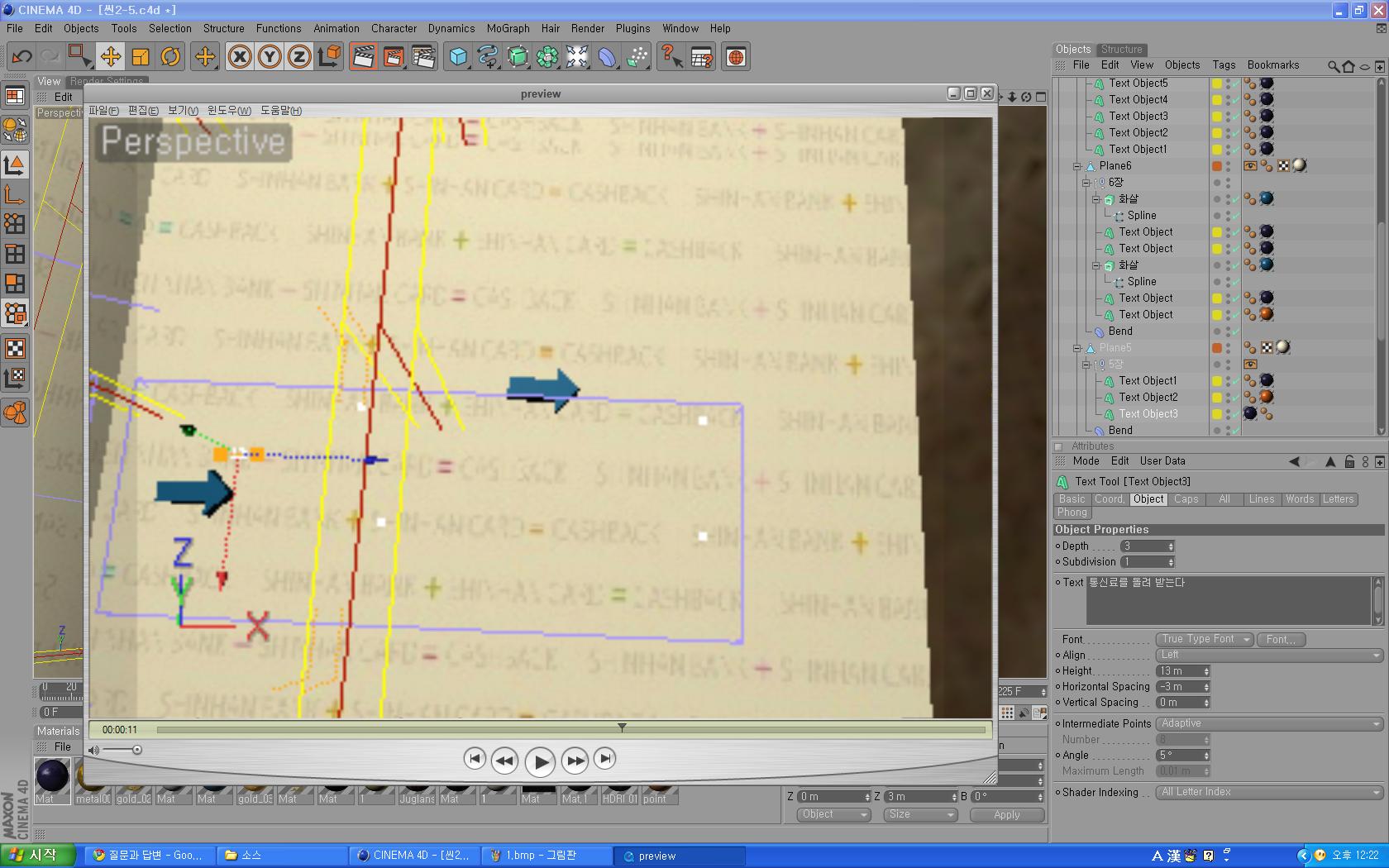Add a HyperNURBS object
Screen dimensions: 1389x868
pos(518,57)
